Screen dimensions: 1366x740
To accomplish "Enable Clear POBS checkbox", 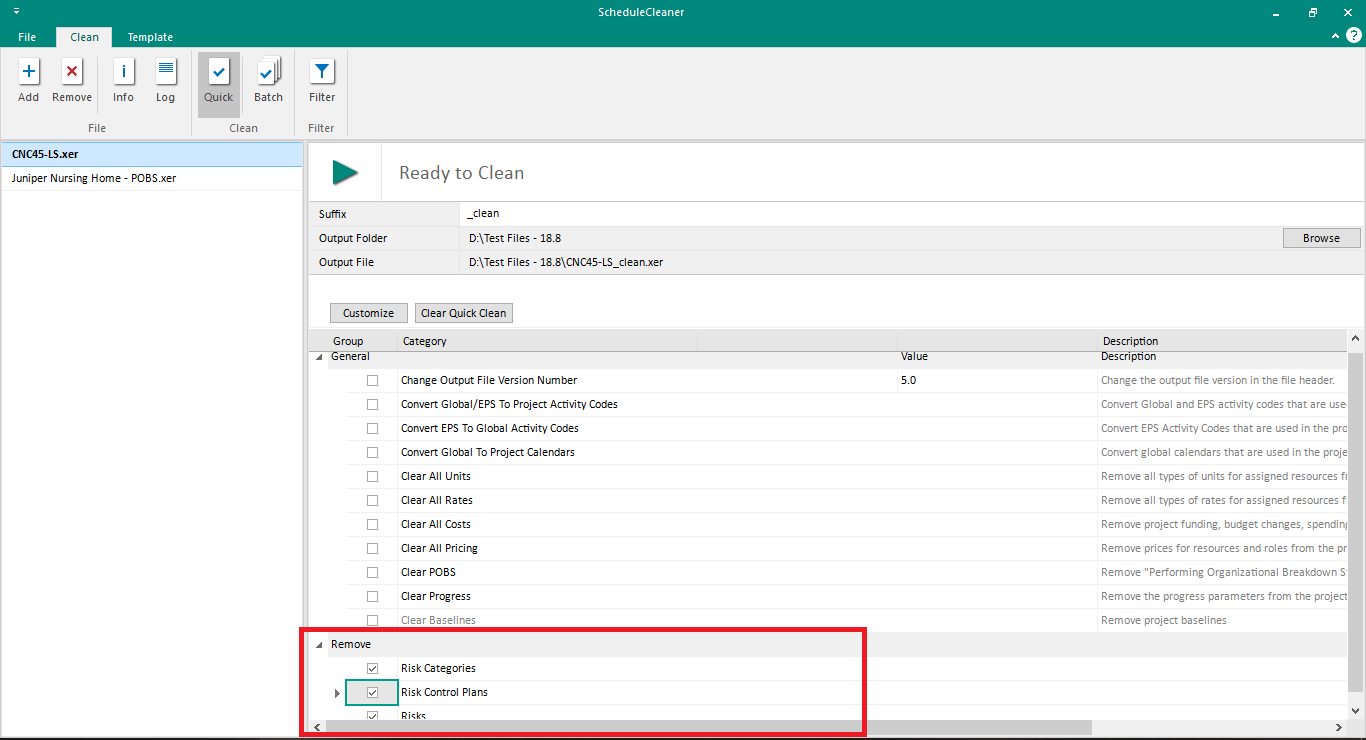I will point(372,572).
